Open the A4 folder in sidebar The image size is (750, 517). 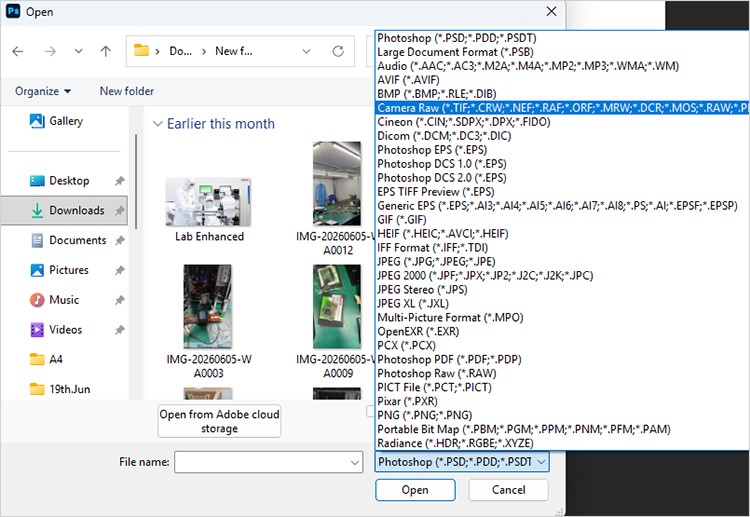click(46, 359)
